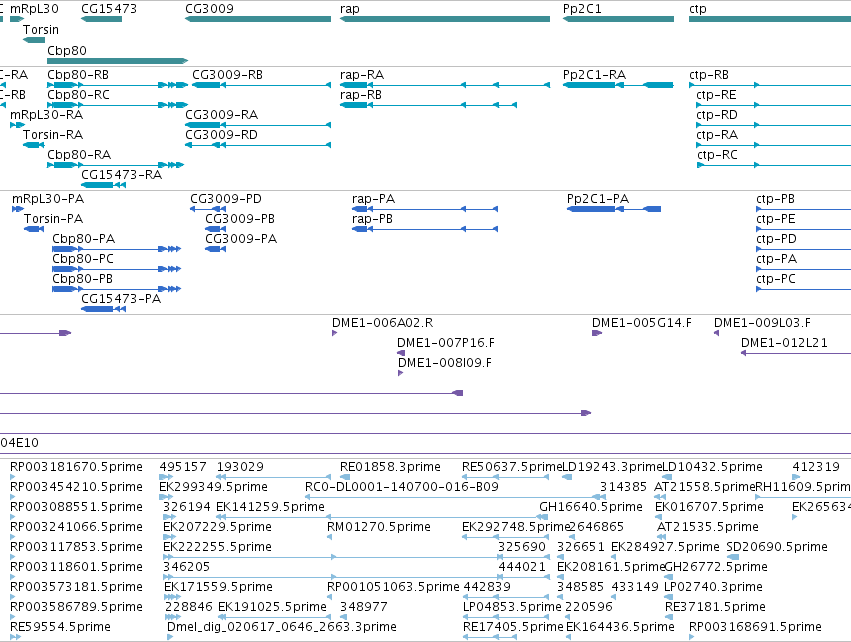Click transcript ctp-RD

pos(773,125)
